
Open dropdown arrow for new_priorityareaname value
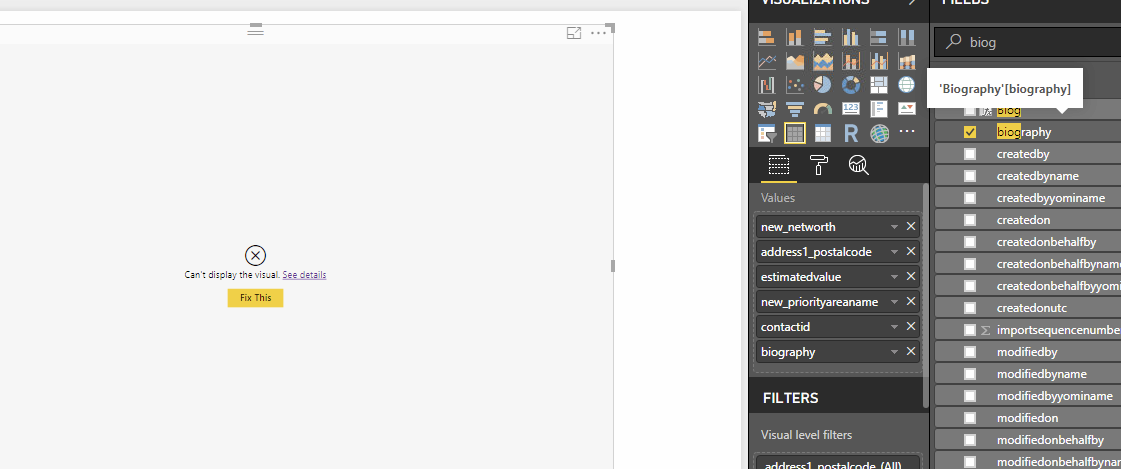point(894,302)
